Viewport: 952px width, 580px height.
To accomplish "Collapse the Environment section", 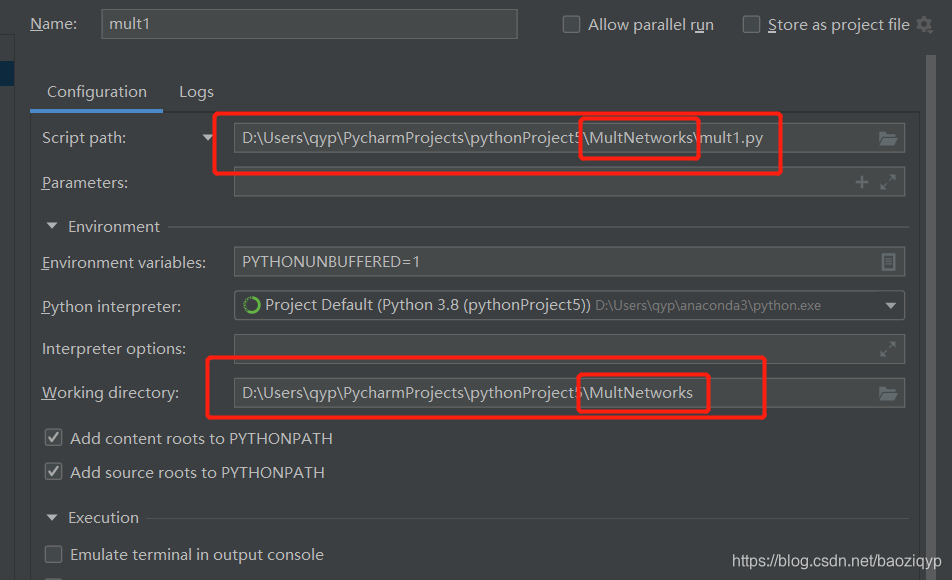I will click(x=52, y=226).
